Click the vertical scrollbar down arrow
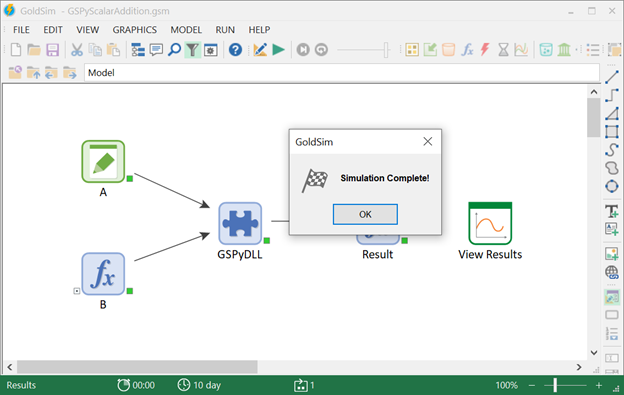 tap(594, 352)
